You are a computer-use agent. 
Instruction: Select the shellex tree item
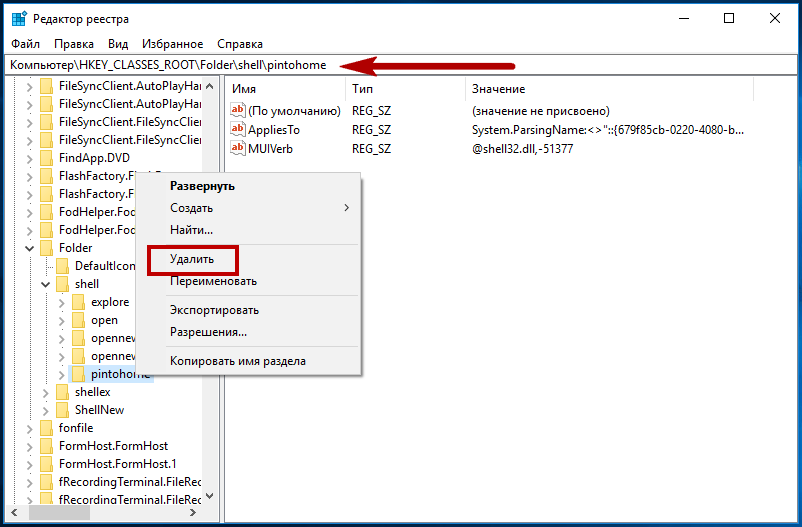(93, 392)
